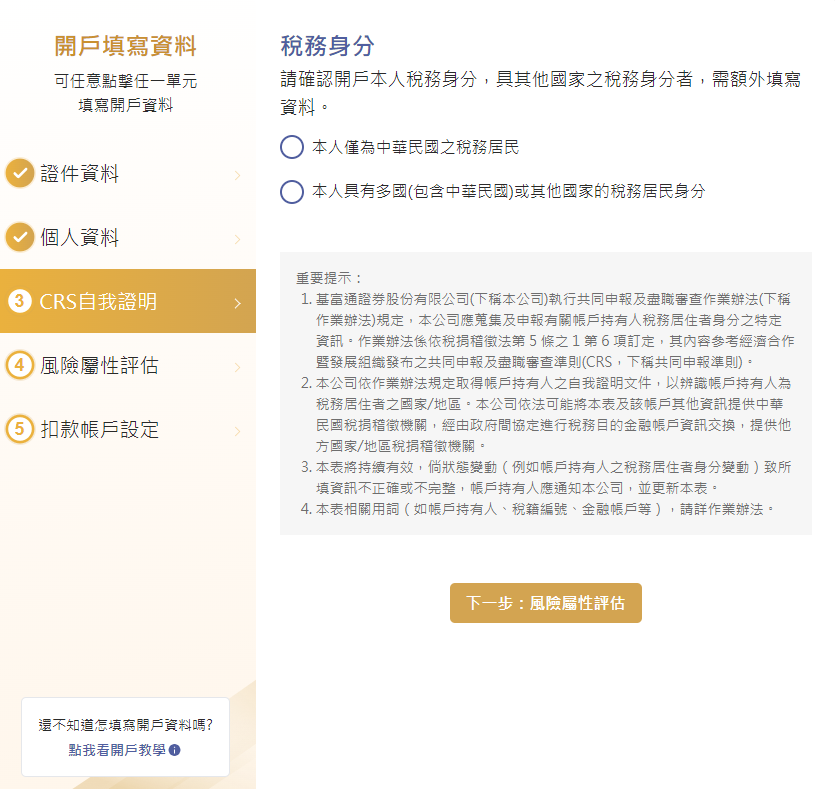This screenshot has height=789, width=835.
Task: Click the step 5 number circle icon
Action: point(20,429)
